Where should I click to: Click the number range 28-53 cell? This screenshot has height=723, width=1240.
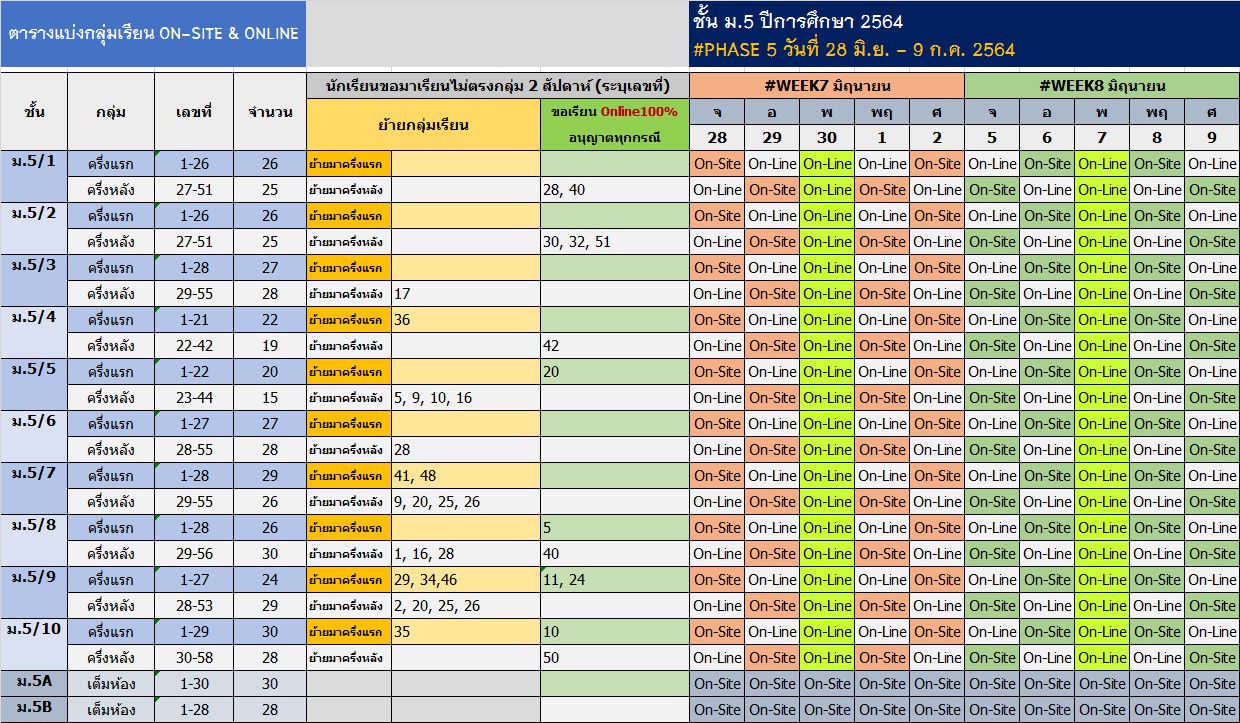click(x=194, y=606)
